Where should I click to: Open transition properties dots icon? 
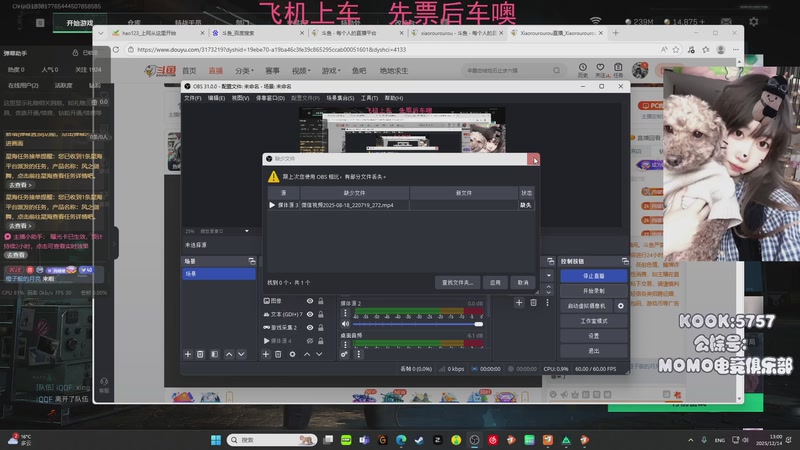click(x=547, y=303)
